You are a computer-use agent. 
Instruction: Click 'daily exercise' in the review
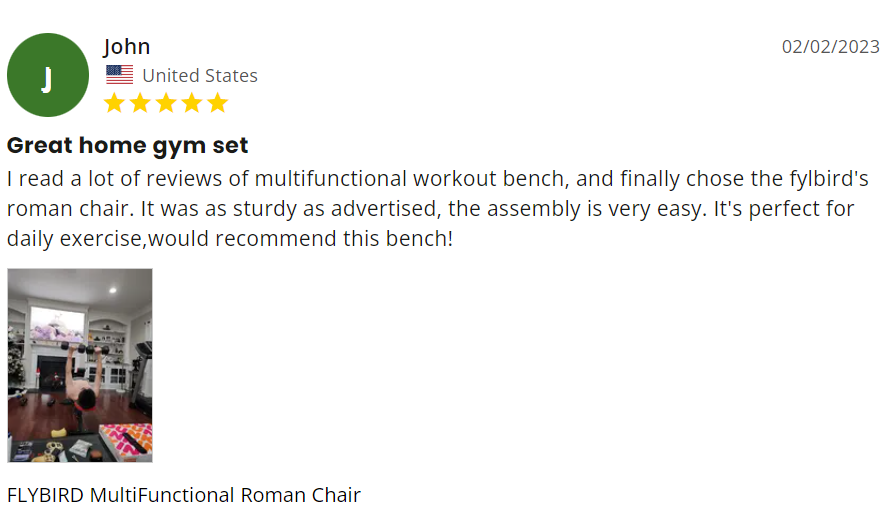70,240
